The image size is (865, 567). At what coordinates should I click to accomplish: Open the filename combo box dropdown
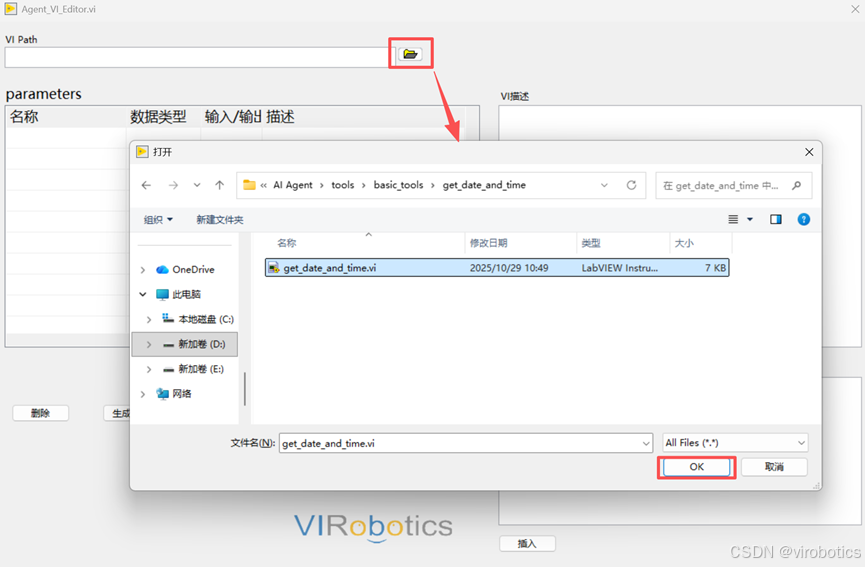pos(646,443)
